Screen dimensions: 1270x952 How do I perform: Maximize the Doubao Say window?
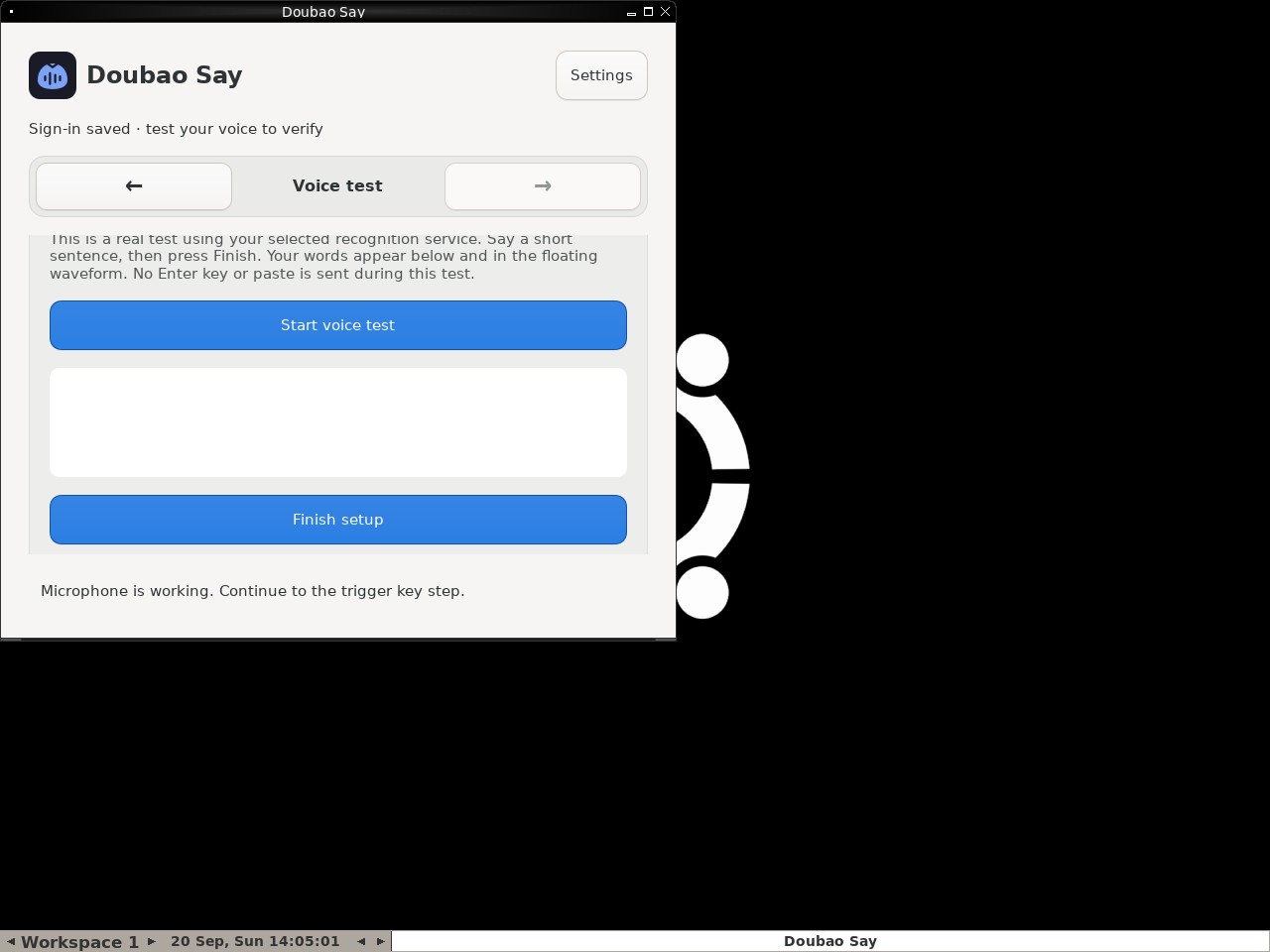click(648, 12)
